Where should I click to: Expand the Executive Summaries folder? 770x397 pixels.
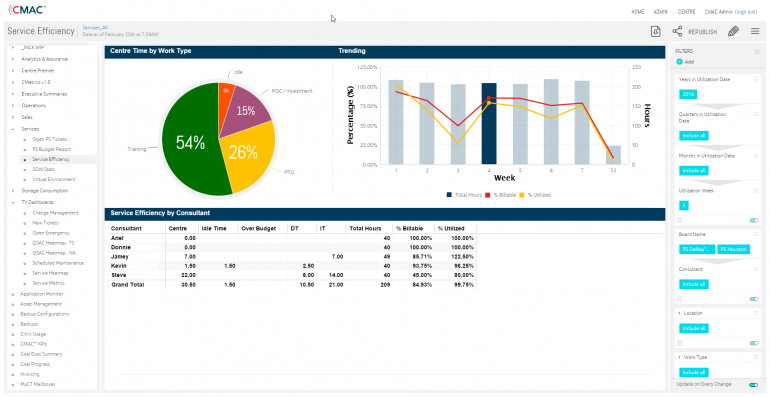(12, 94)
